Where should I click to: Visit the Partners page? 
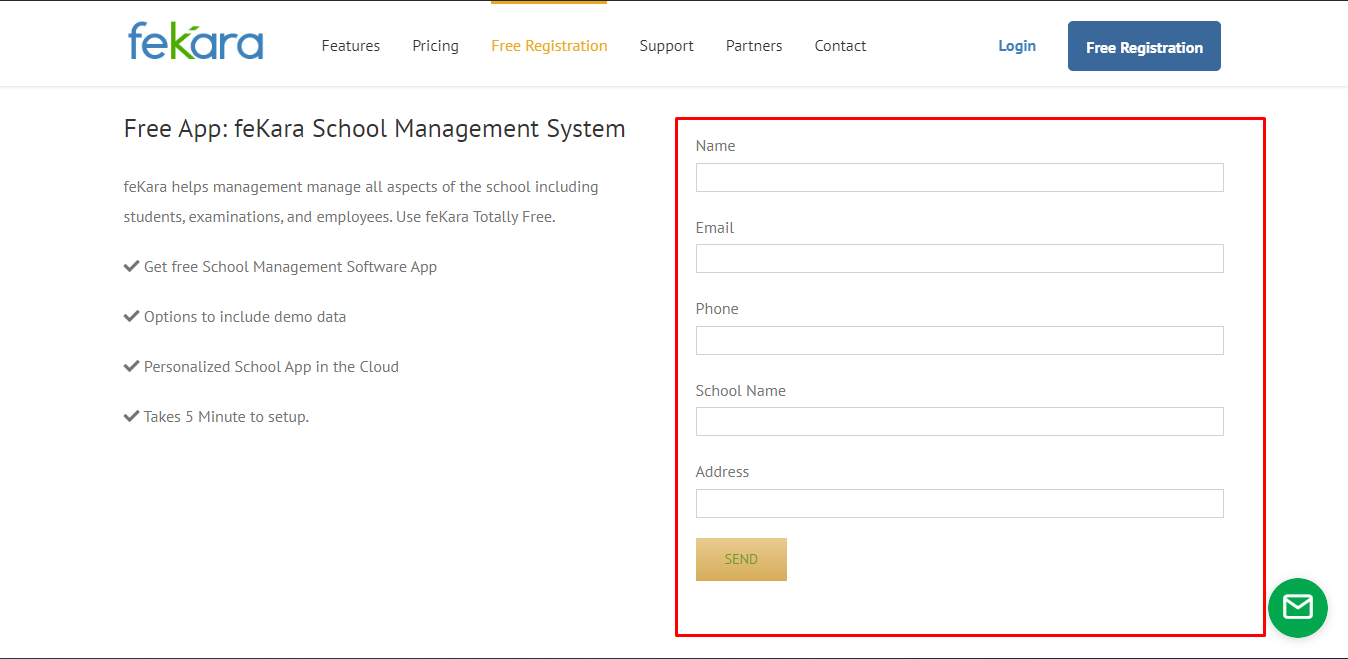click(754, 46)
